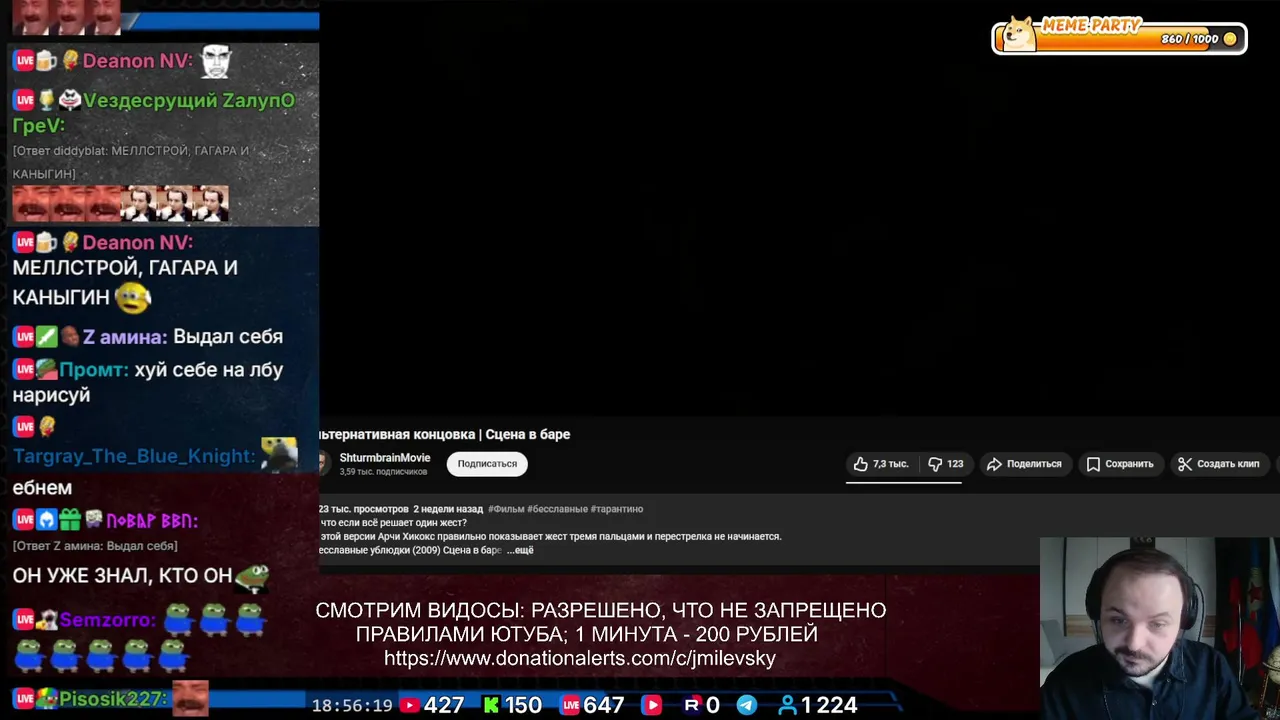Click the ПОВАР ВВП chat username

click(x=152, y=521)
